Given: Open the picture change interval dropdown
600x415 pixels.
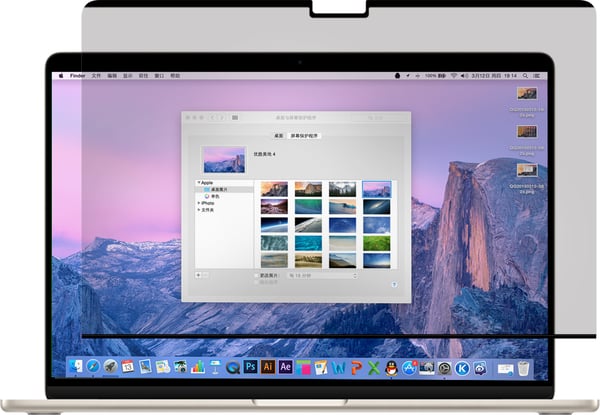Looking at the screenshot, I should pos(322,275).
